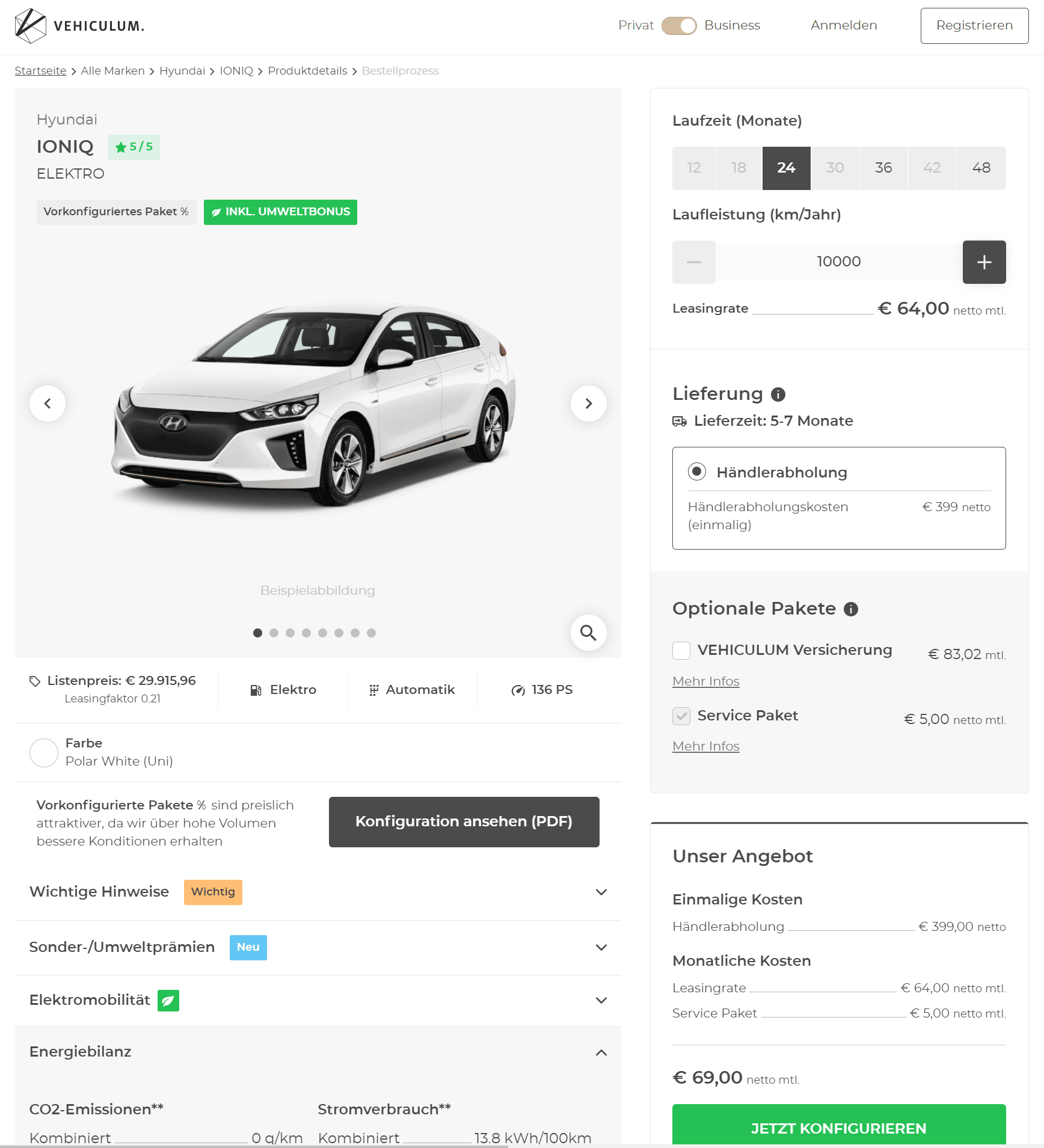The image size is (1044, 1148).
Task: Open Anmelden login link
Action: [x=844, y=26]
